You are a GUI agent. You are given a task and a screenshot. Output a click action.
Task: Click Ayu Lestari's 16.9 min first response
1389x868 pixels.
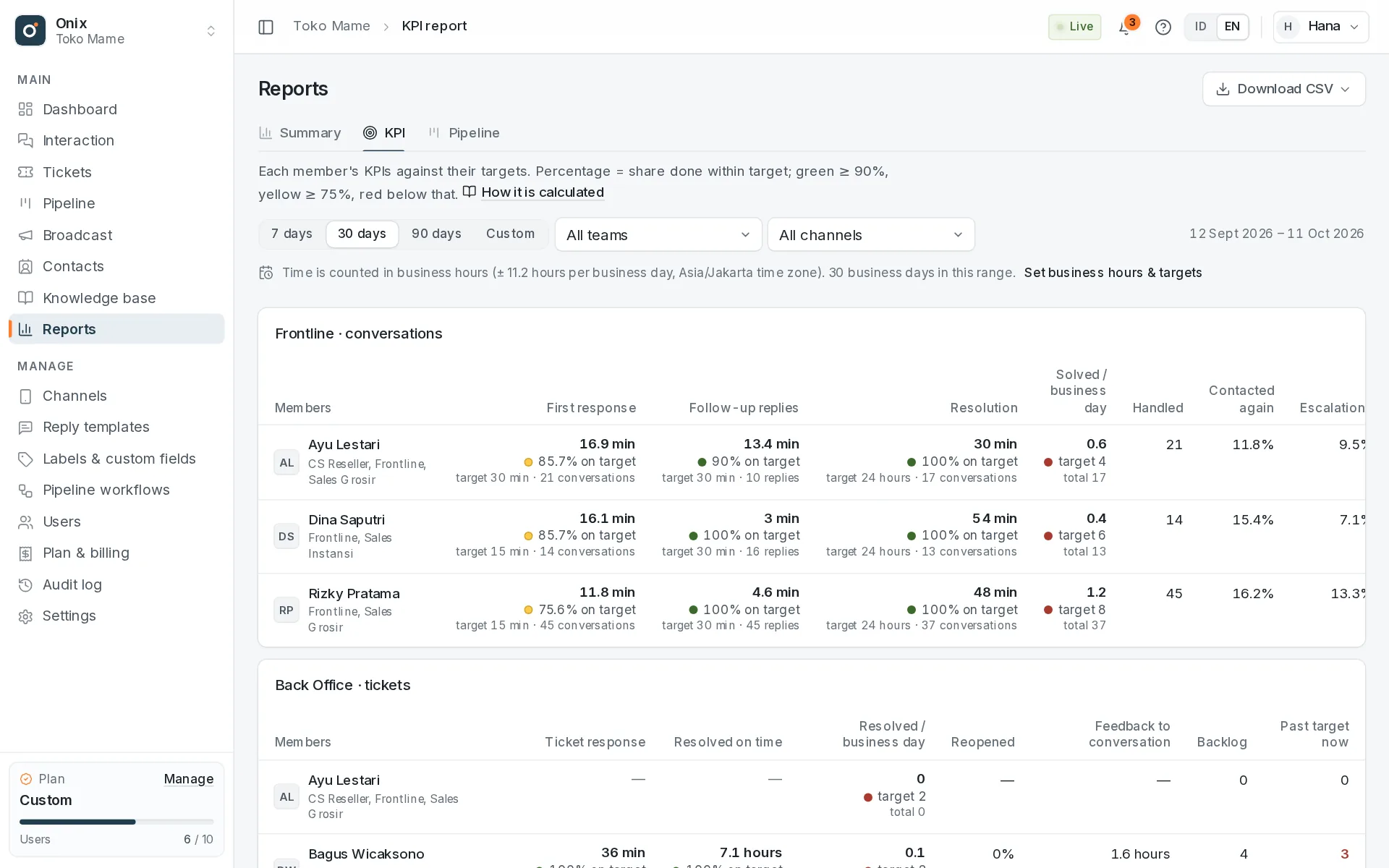pyautogui.click(x=607, y=444)
